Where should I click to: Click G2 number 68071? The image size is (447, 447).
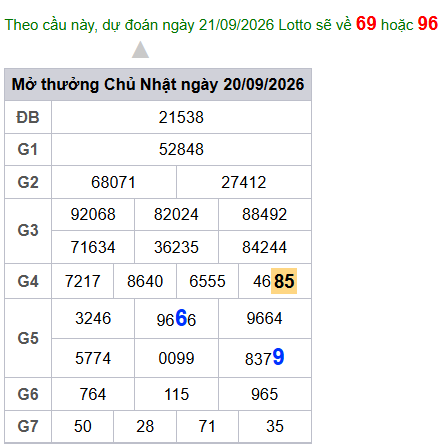click(x=113, y=182)
